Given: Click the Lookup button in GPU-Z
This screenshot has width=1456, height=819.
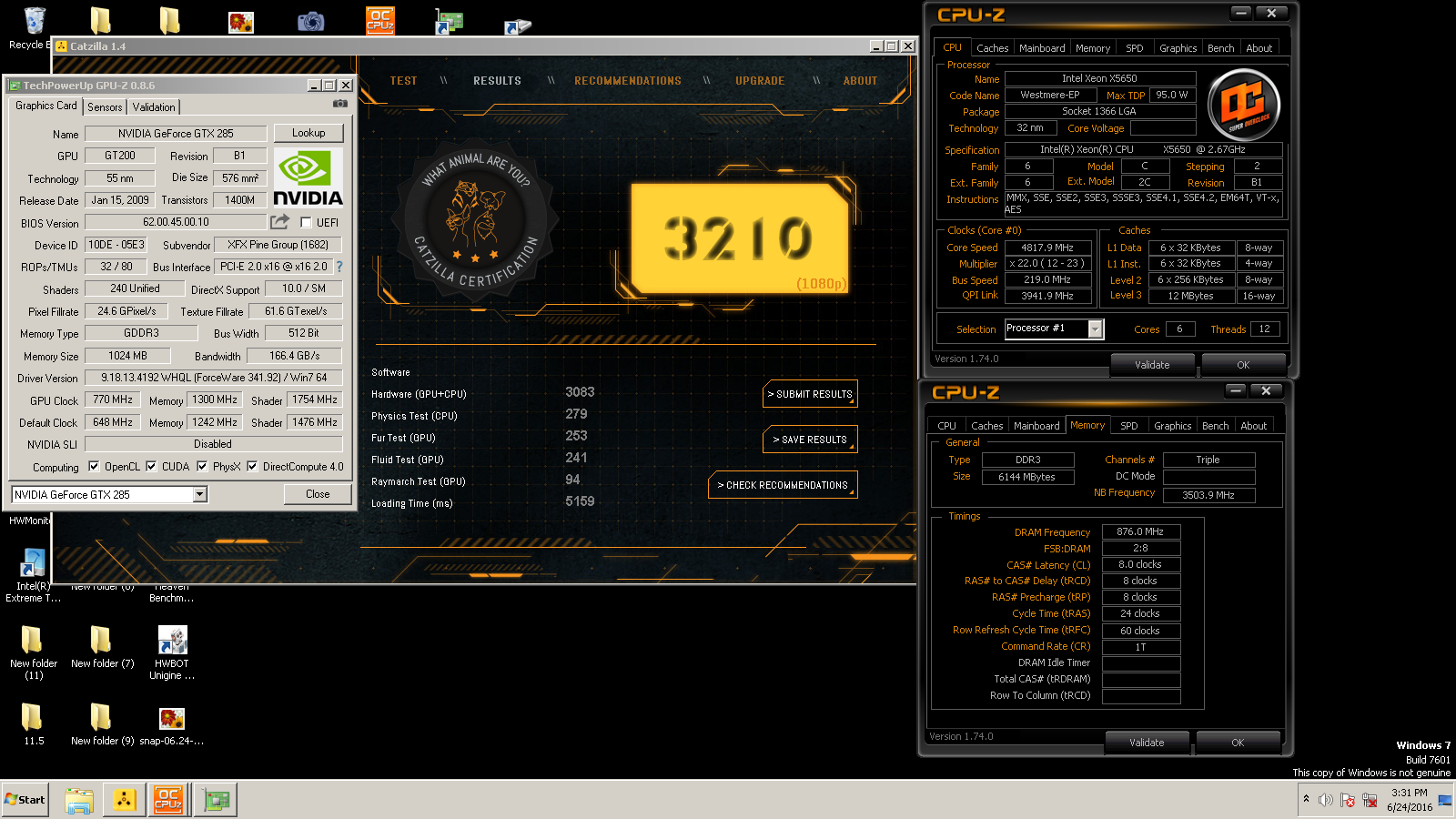Looking at the screenshot, I should click(x=308, y=133).
